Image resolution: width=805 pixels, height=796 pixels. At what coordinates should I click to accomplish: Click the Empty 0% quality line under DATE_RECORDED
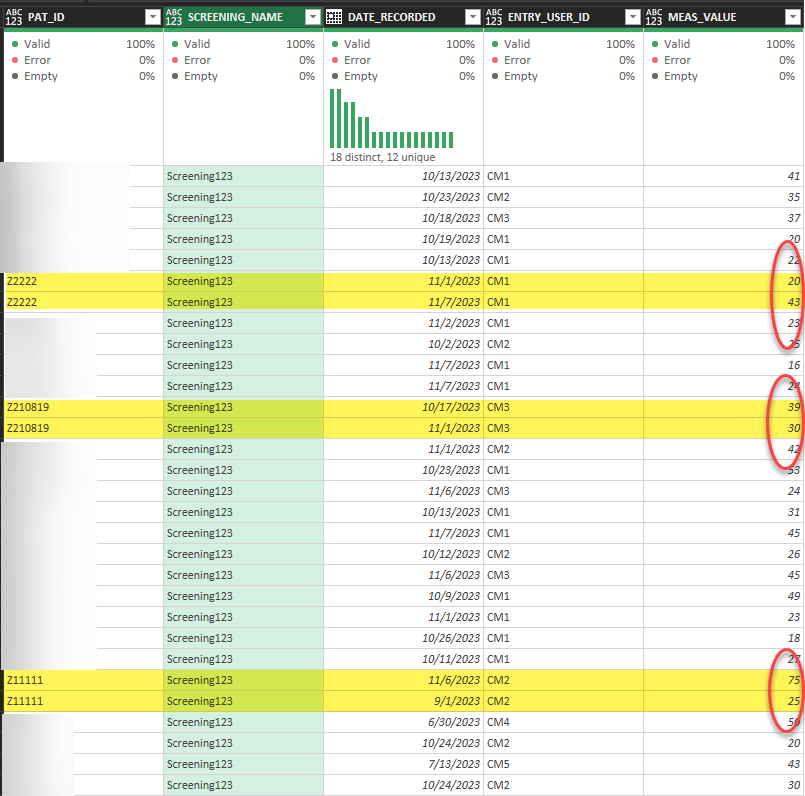tap(404, 76)
